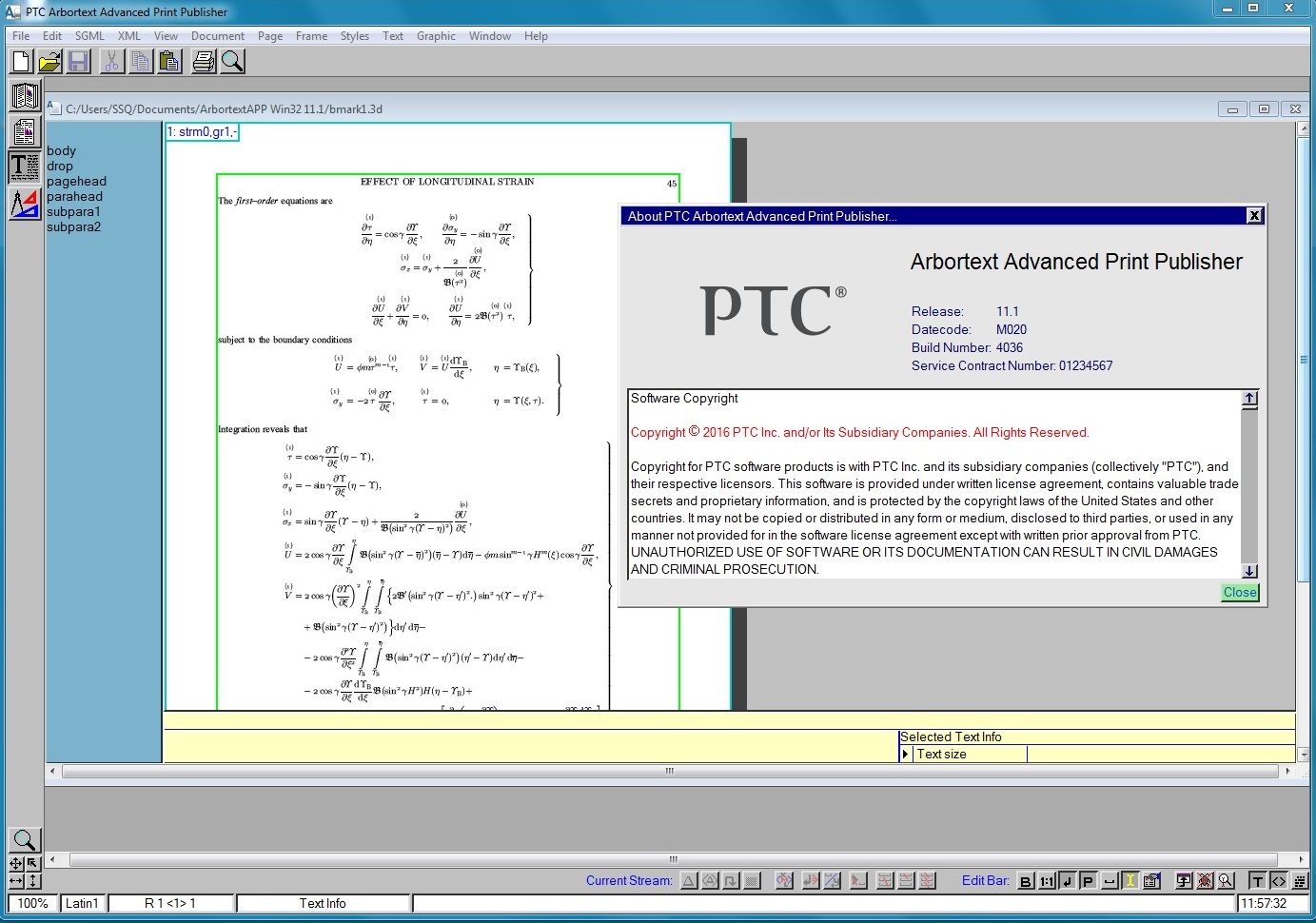The height and width of the screenshot is (923, 1316).
Task: Create a new document with the blank page icon
Action: pyautogui.click(x=21, y=62)
